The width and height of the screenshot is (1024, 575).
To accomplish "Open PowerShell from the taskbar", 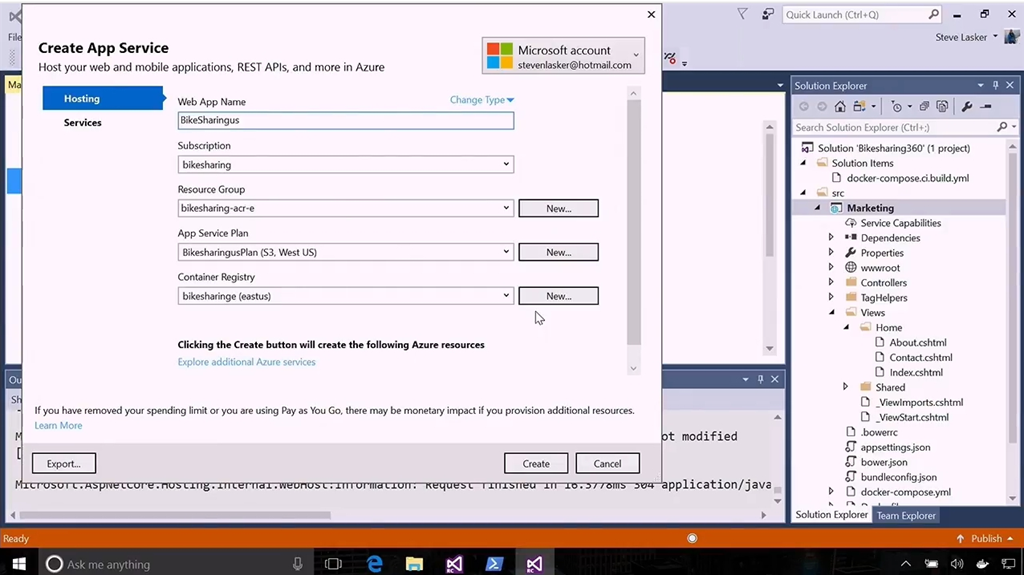I will (x=494, y=564).
